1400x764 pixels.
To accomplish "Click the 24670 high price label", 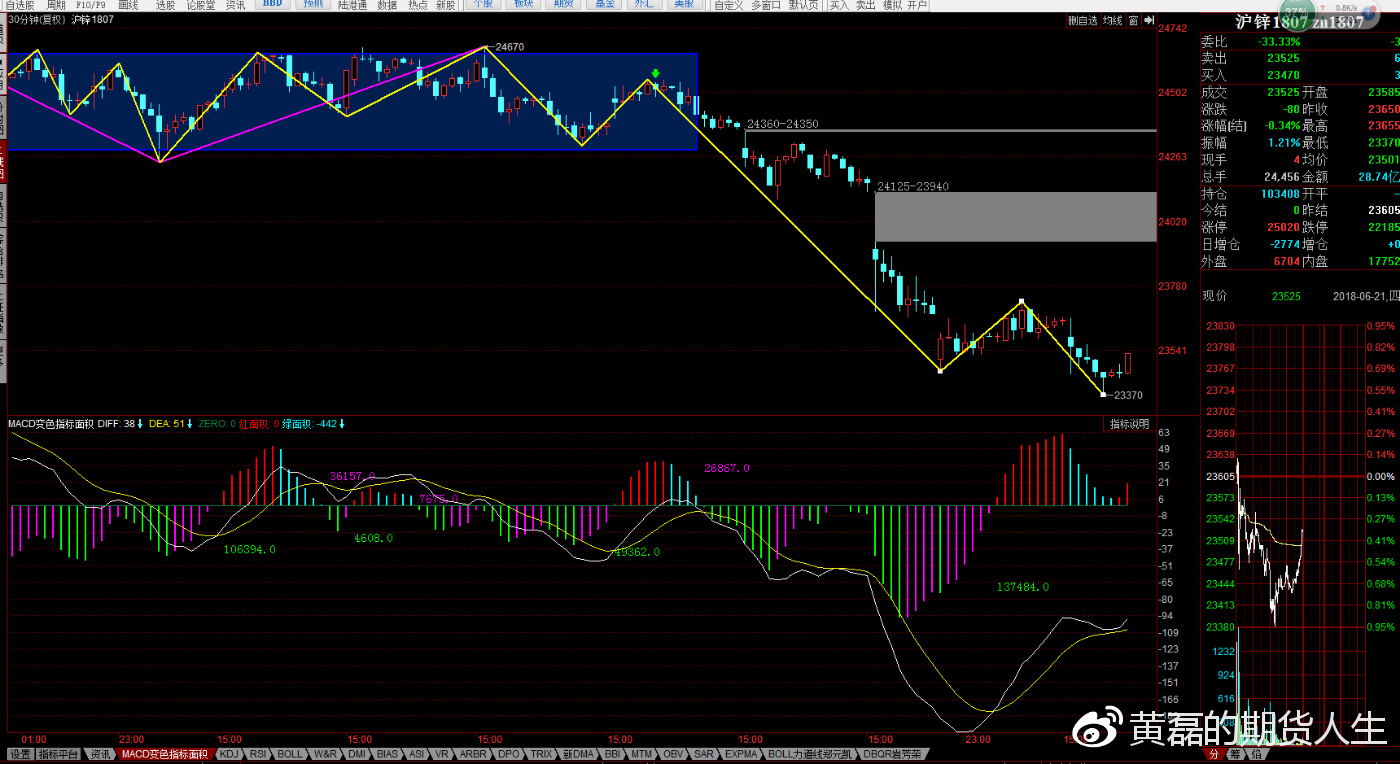I will (510, 47).
